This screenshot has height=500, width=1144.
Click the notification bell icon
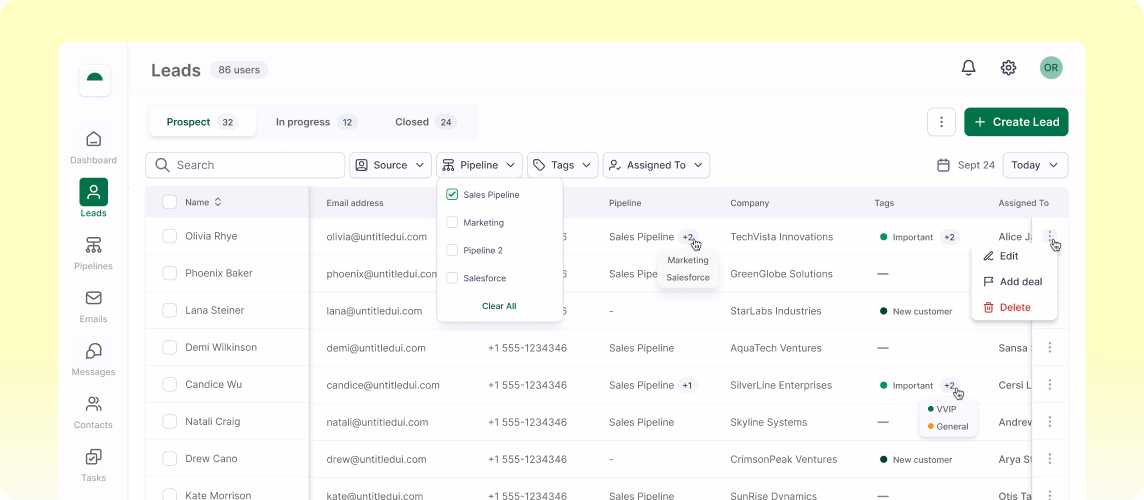coord(968,68)
